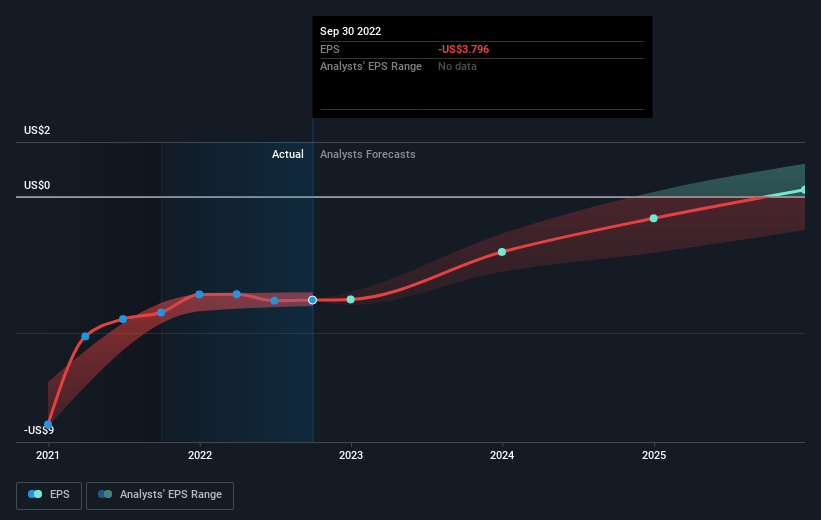
Task: Click the EPS data point at 2022
Action: (x=199, y=294)
